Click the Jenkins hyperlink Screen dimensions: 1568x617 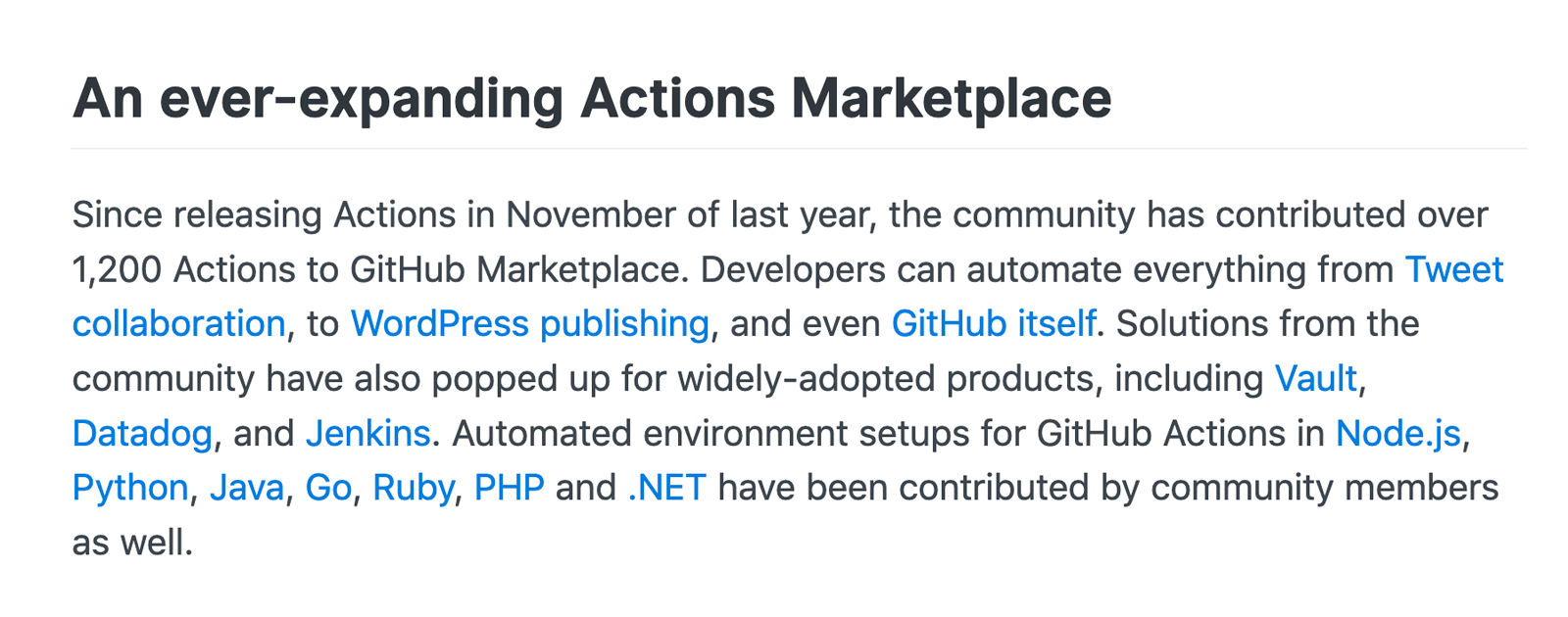[367, 434]
